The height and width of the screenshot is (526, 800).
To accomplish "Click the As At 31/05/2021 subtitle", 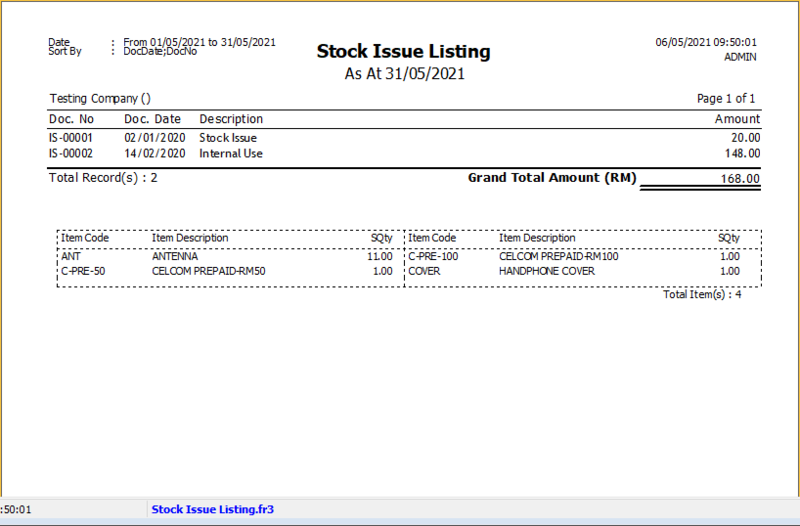I will click(x=404, y=73).
